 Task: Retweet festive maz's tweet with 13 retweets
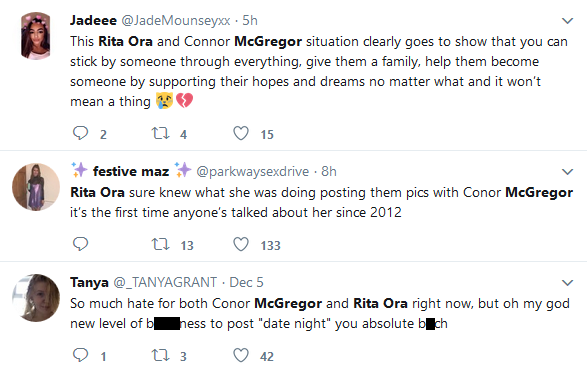coord(160,244)
